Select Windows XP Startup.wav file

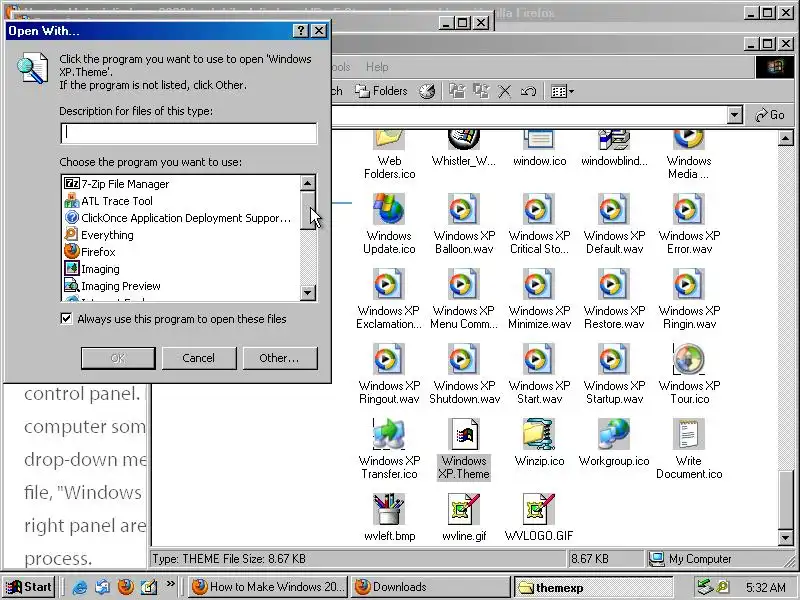[x=614, y=374]
